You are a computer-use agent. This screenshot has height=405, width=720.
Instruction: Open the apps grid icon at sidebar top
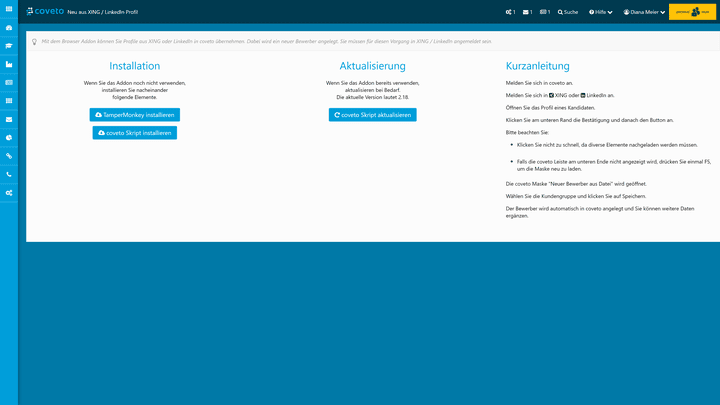[x=9, y=9]
